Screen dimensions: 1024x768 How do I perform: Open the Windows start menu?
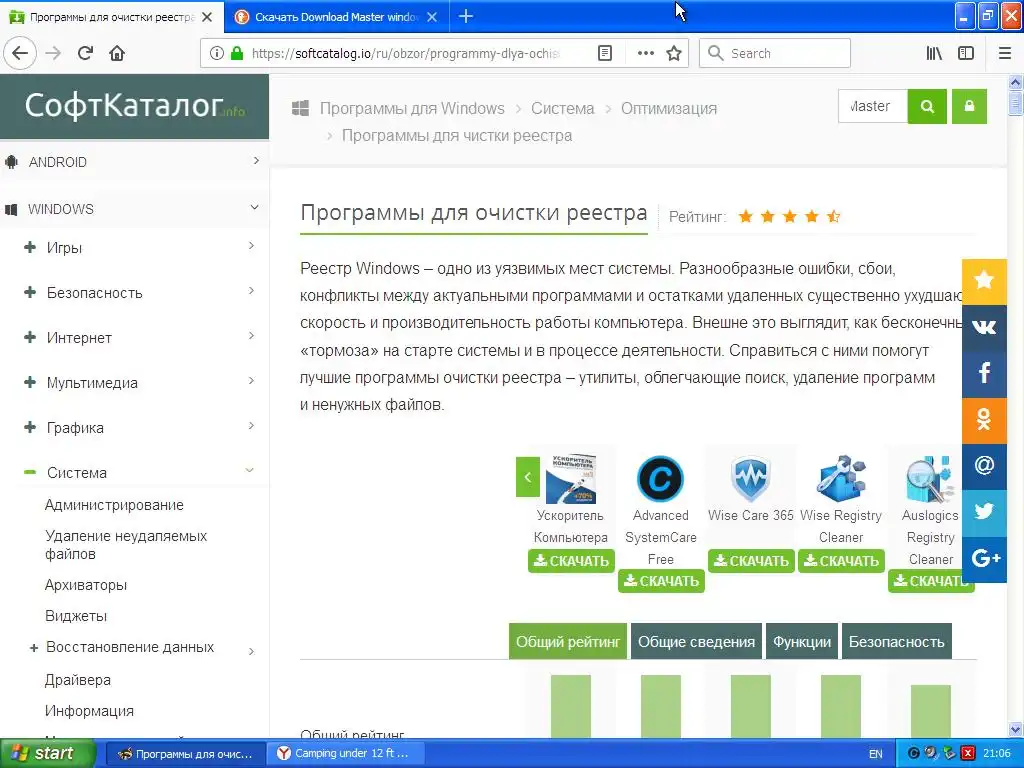(48, 754)
